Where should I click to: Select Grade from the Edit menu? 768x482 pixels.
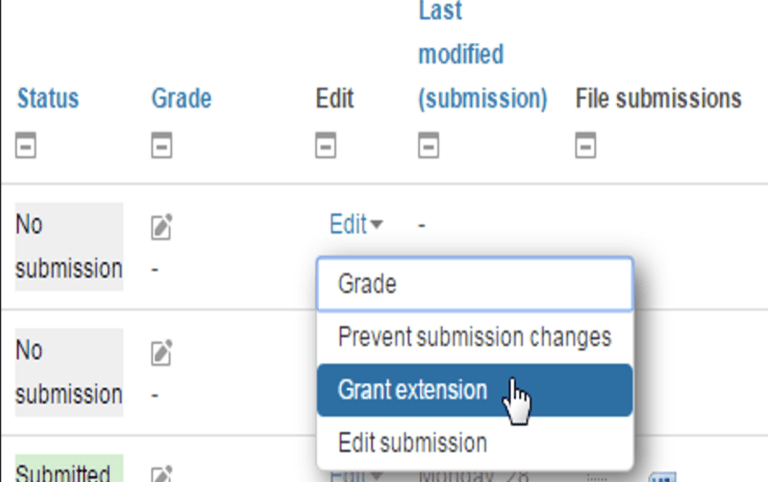(x=474, y=284)
